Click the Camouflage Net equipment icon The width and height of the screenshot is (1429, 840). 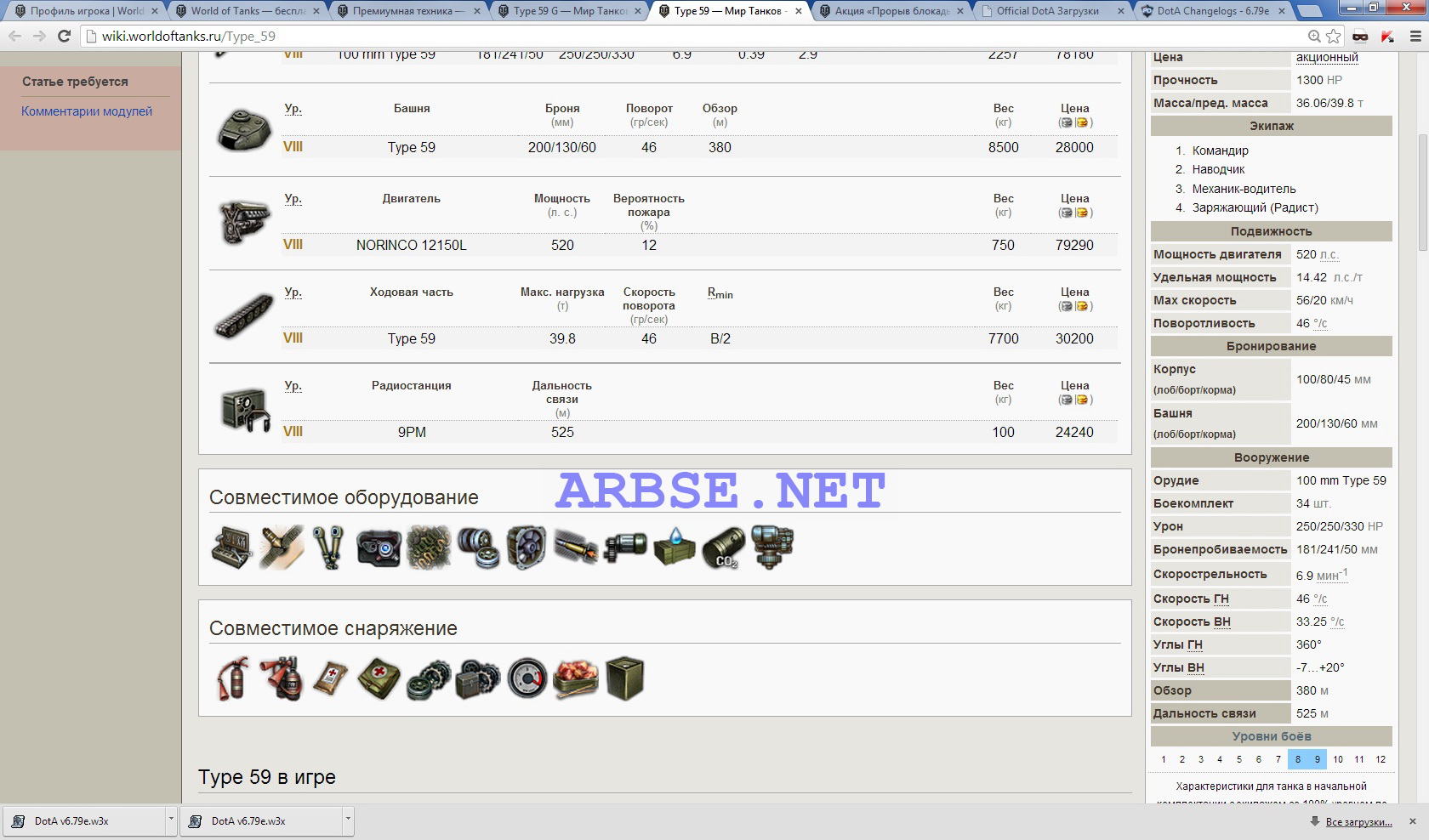[428, 548]
